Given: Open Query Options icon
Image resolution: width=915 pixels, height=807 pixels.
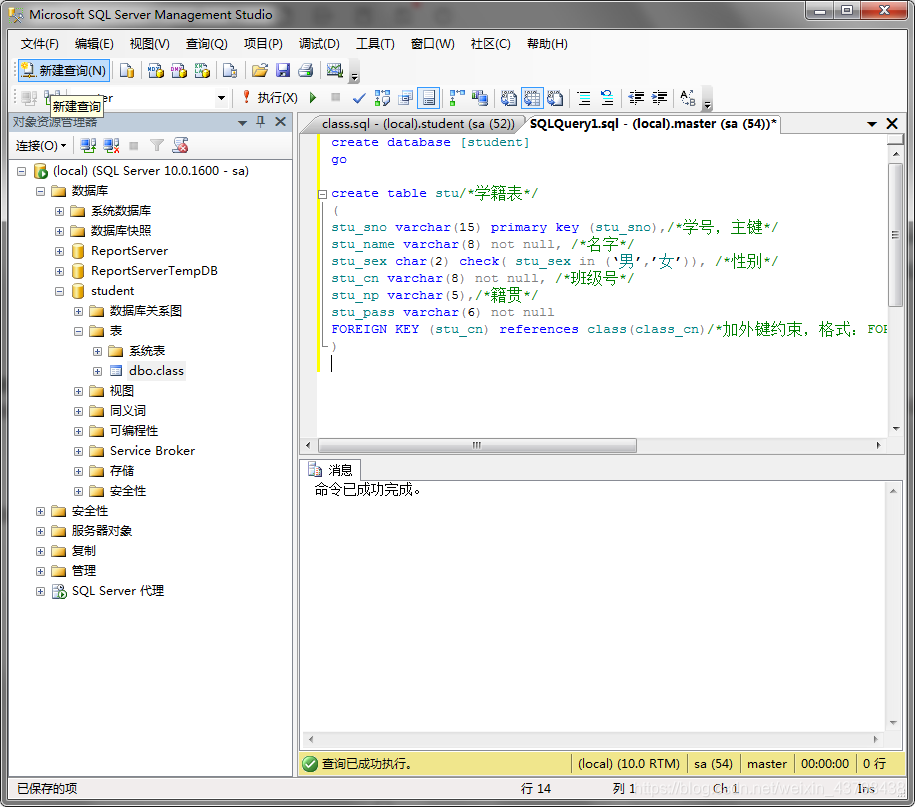Looking at the screenshot, I should (x=406, y=98).
